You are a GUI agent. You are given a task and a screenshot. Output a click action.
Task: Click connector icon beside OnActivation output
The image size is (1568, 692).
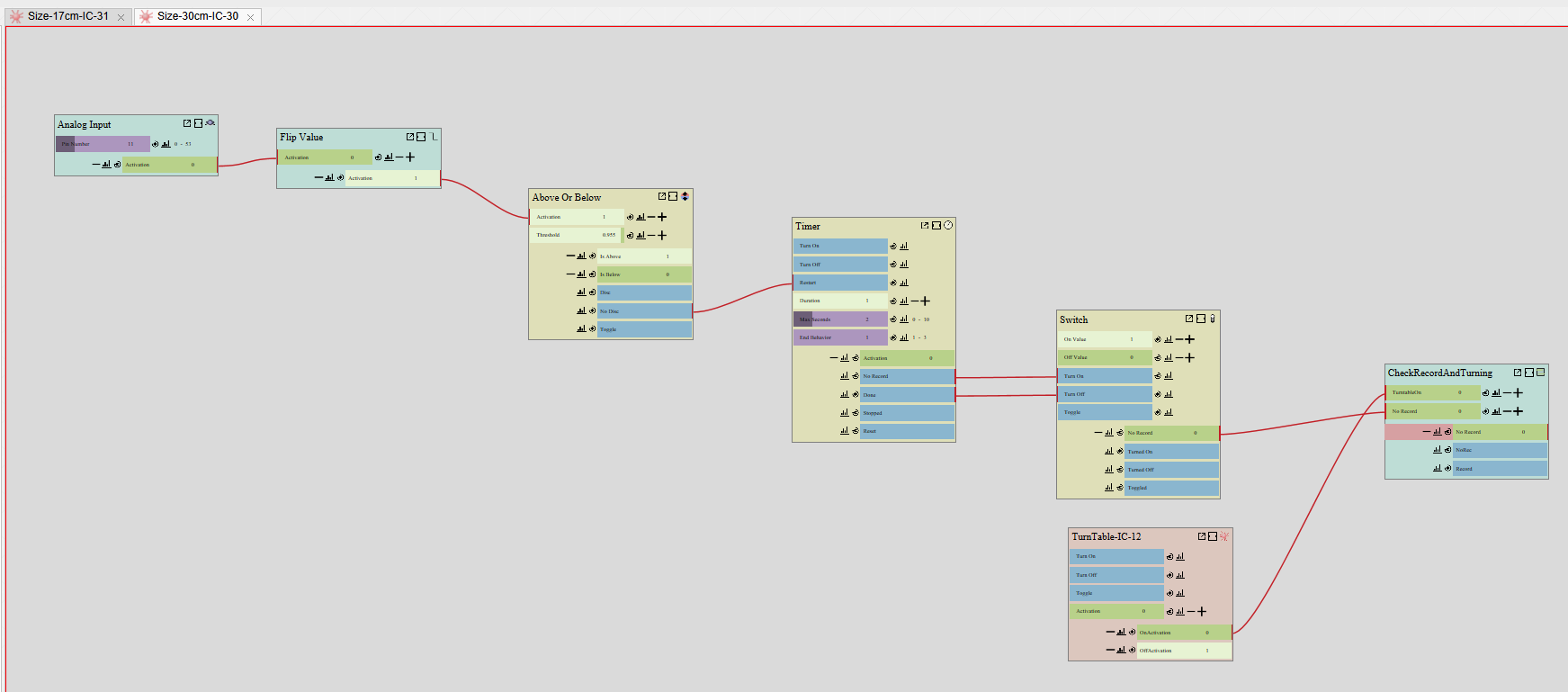click(x=1132, y=632)
